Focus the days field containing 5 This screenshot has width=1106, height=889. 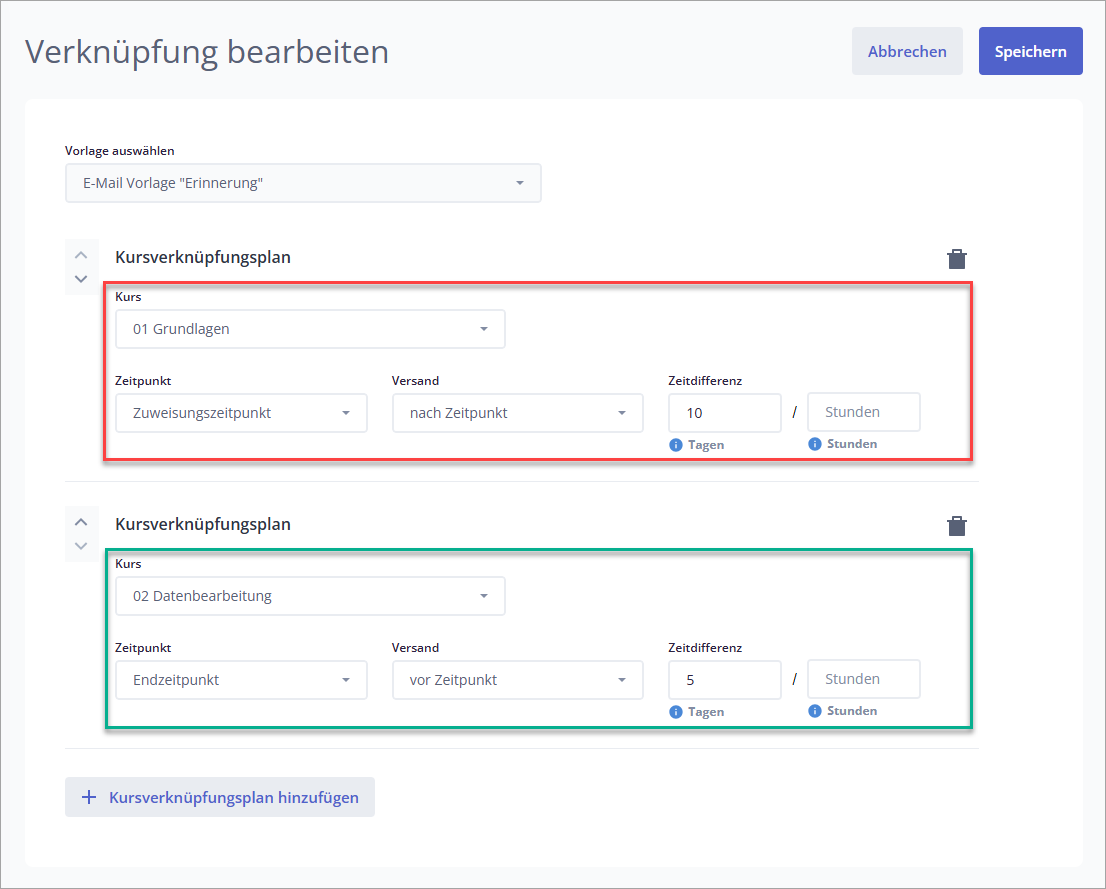click(725, 680)
